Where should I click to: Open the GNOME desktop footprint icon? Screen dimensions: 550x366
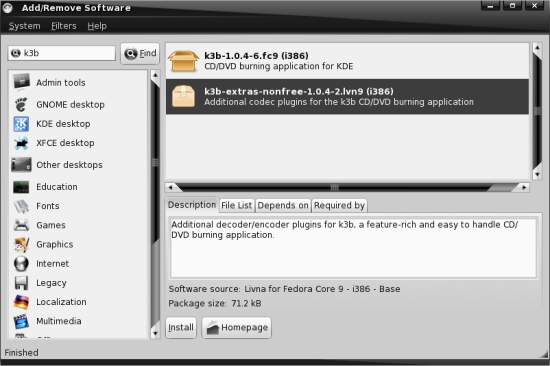pos(21,105)
